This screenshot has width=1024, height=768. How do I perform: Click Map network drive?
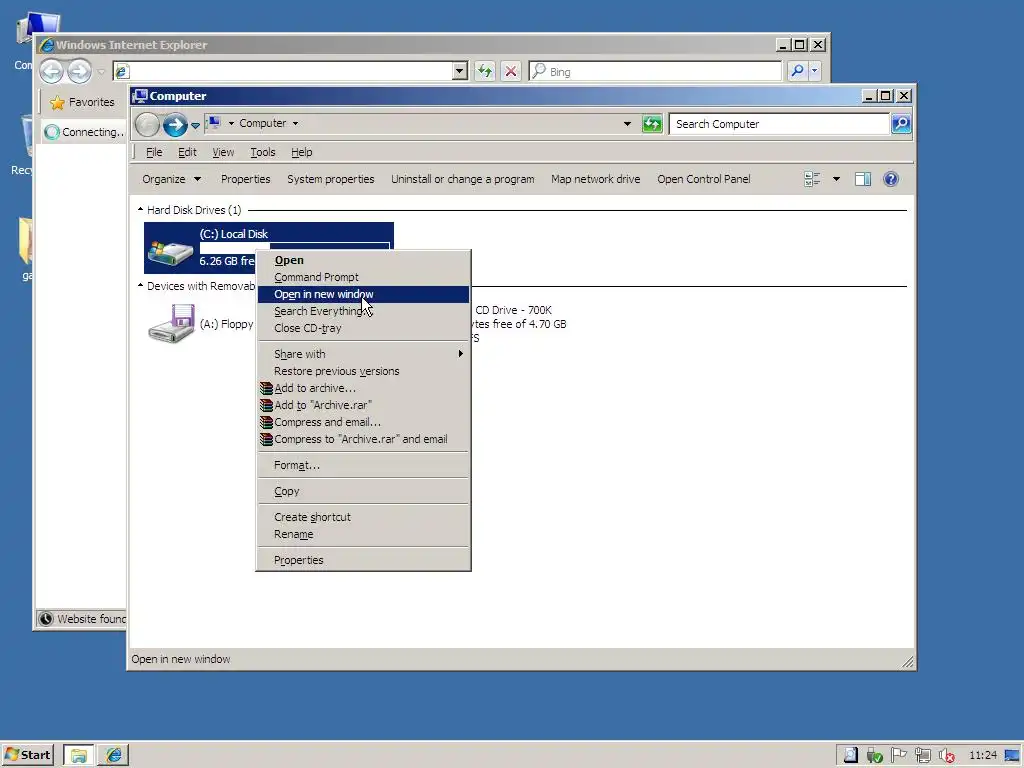[x=596, y=179]
